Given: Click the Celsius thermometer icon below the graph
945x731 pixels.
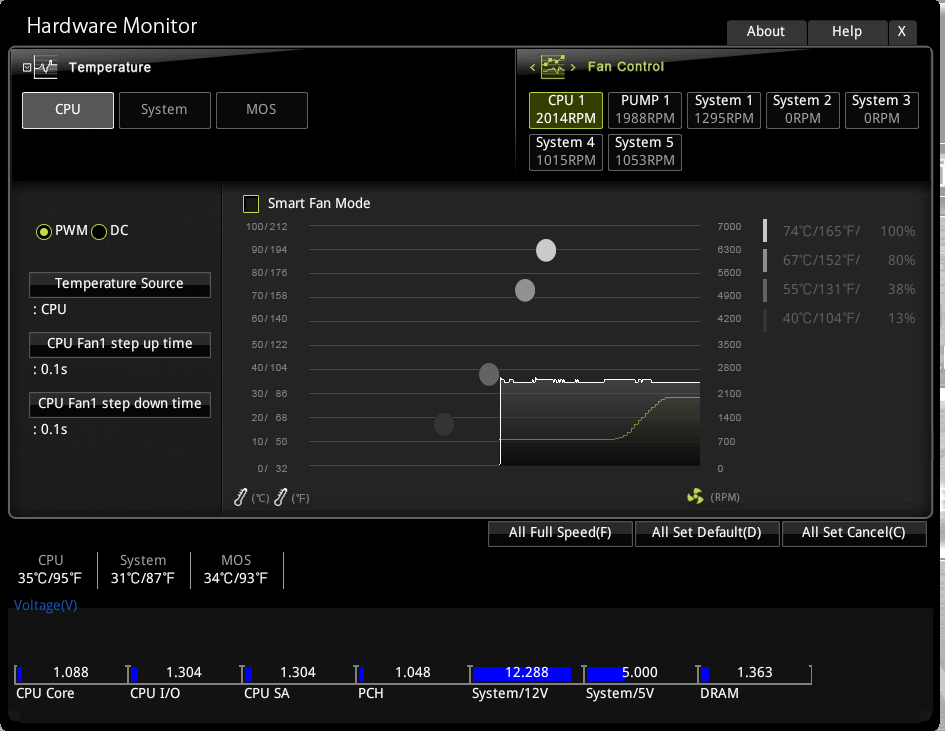Looking at the screenshot, I should pyautogui.click(x=241, y=496).
